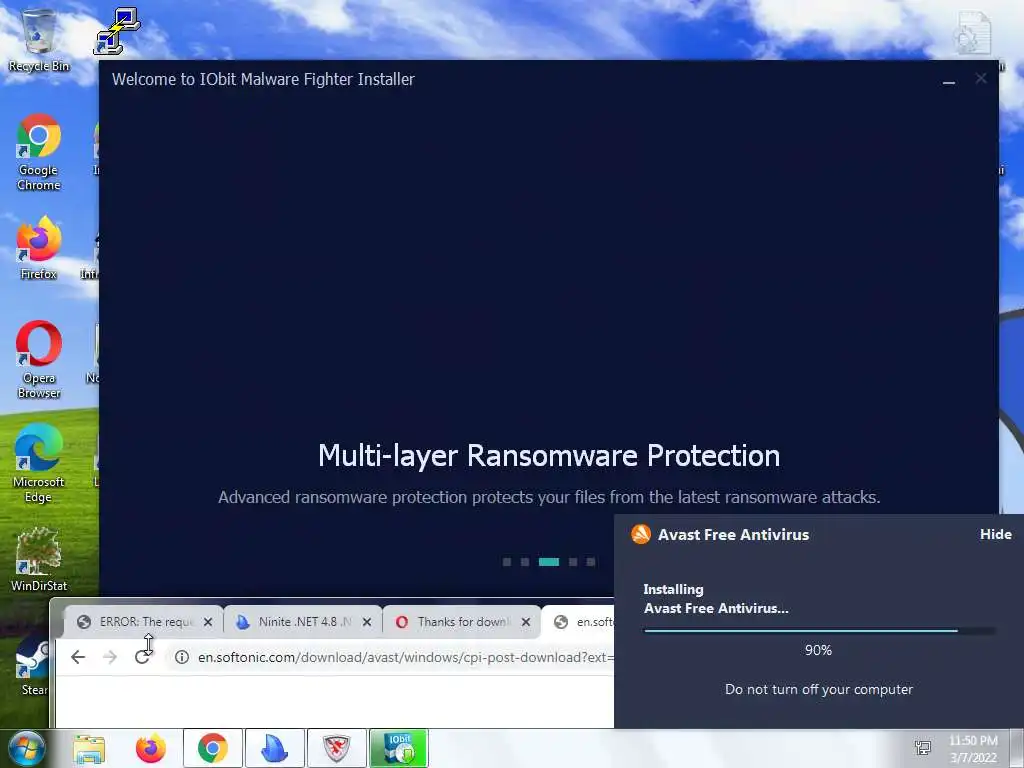Viewport: 1024px width, 768px height.
Task: Open Windows Explorer from the taskbar
Action: (89, 748)
